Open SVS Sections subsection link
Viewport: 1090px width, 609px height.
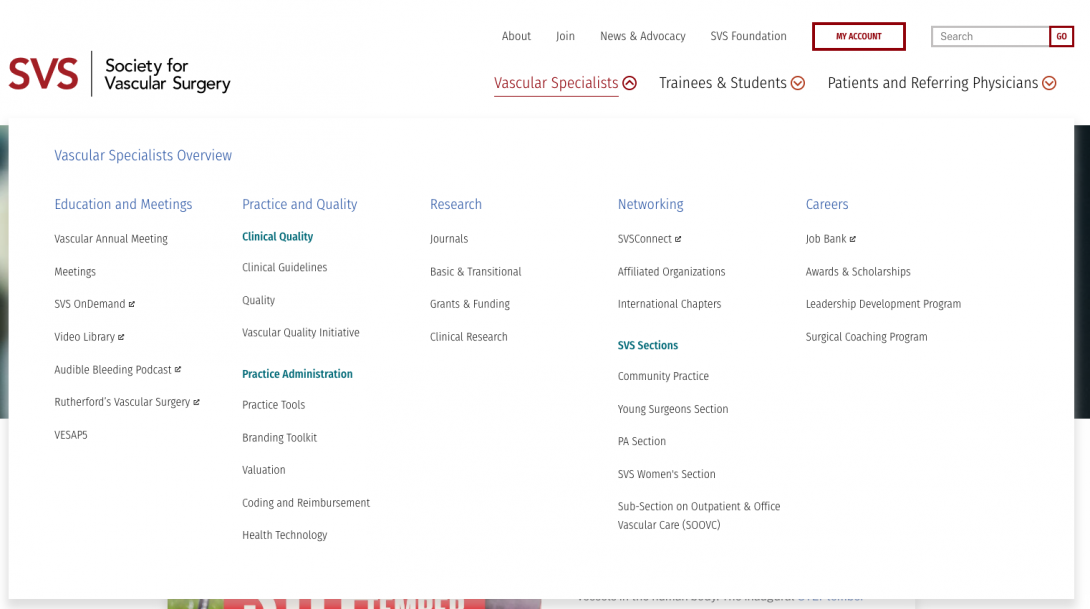648,346
